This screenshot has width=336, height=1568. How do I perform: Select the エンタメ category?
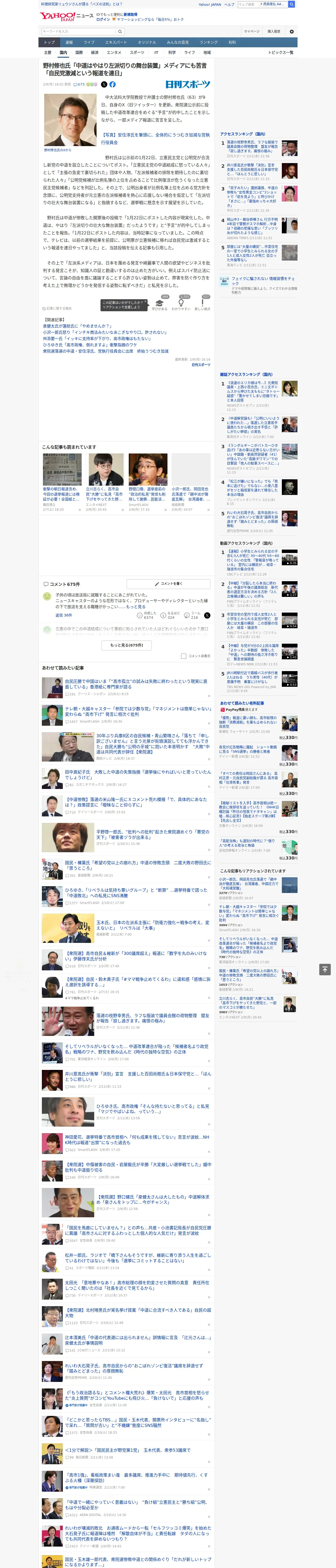pos(114,52)
